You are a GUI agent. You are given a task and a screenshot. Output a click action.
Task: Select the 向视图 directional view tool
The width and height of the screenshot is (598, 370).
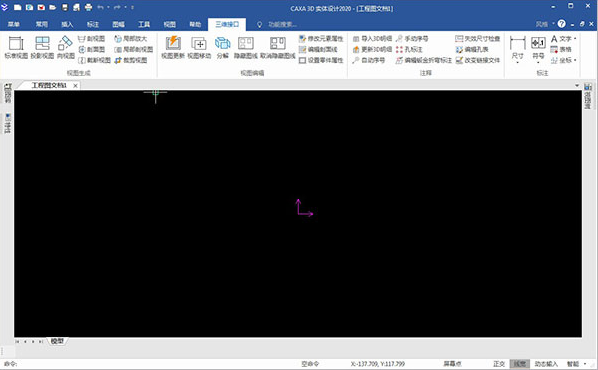66,48
